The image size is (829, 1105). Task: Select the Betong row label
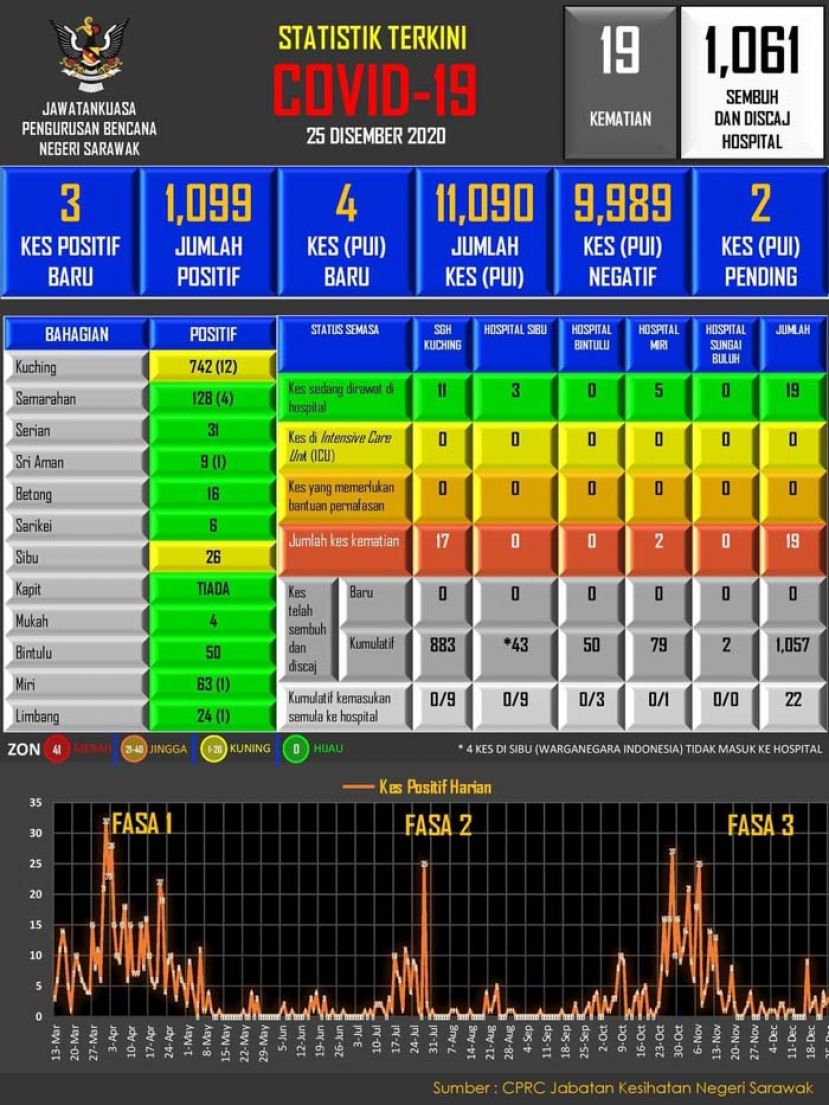click(x=77, y=494)
